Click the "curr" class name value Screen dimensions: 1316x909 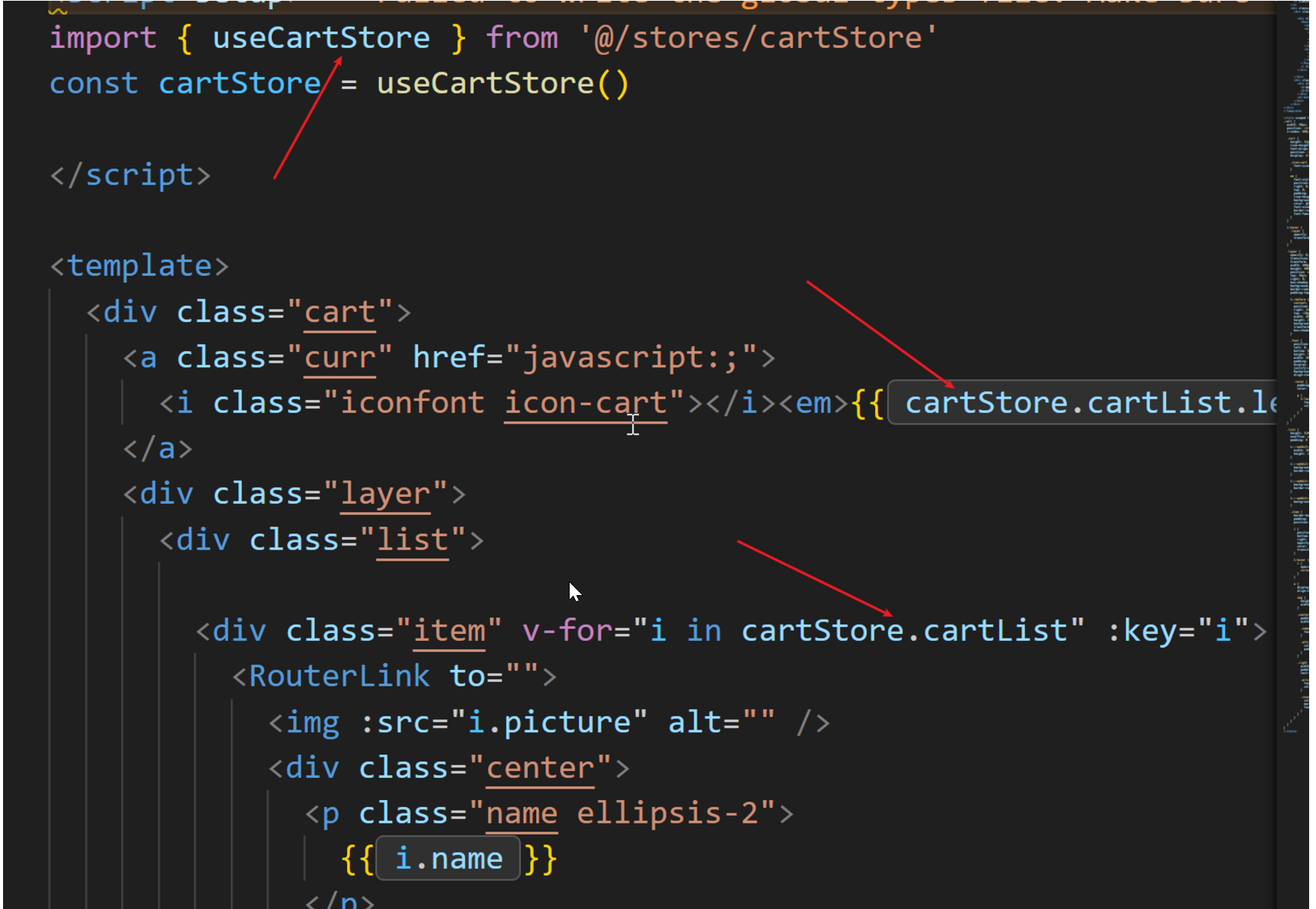point(340,357)
